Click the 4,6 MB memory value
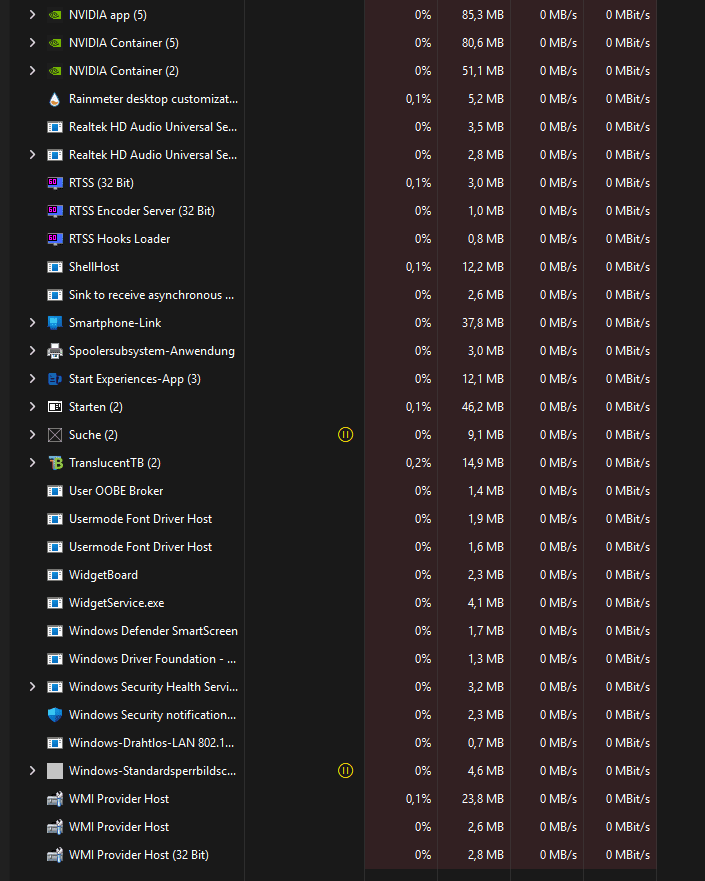The height and width of the screenshot is (881, 705). click(x=485, y=771)
